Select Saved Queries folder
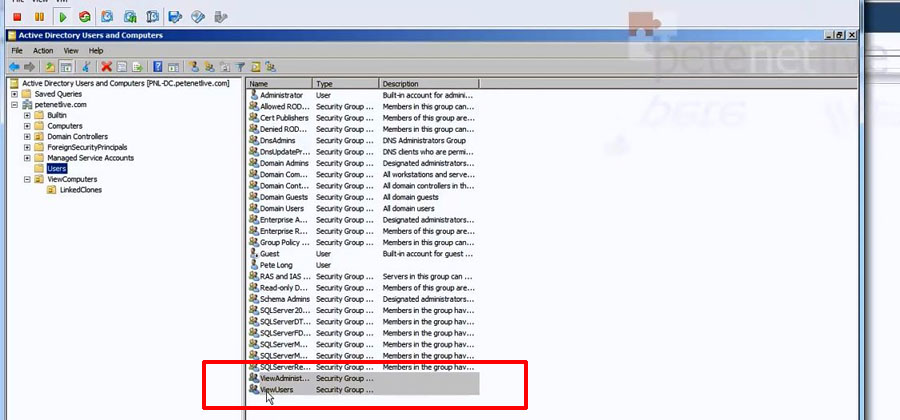Screen dimensions: 900x420 (x=58, y=94)
